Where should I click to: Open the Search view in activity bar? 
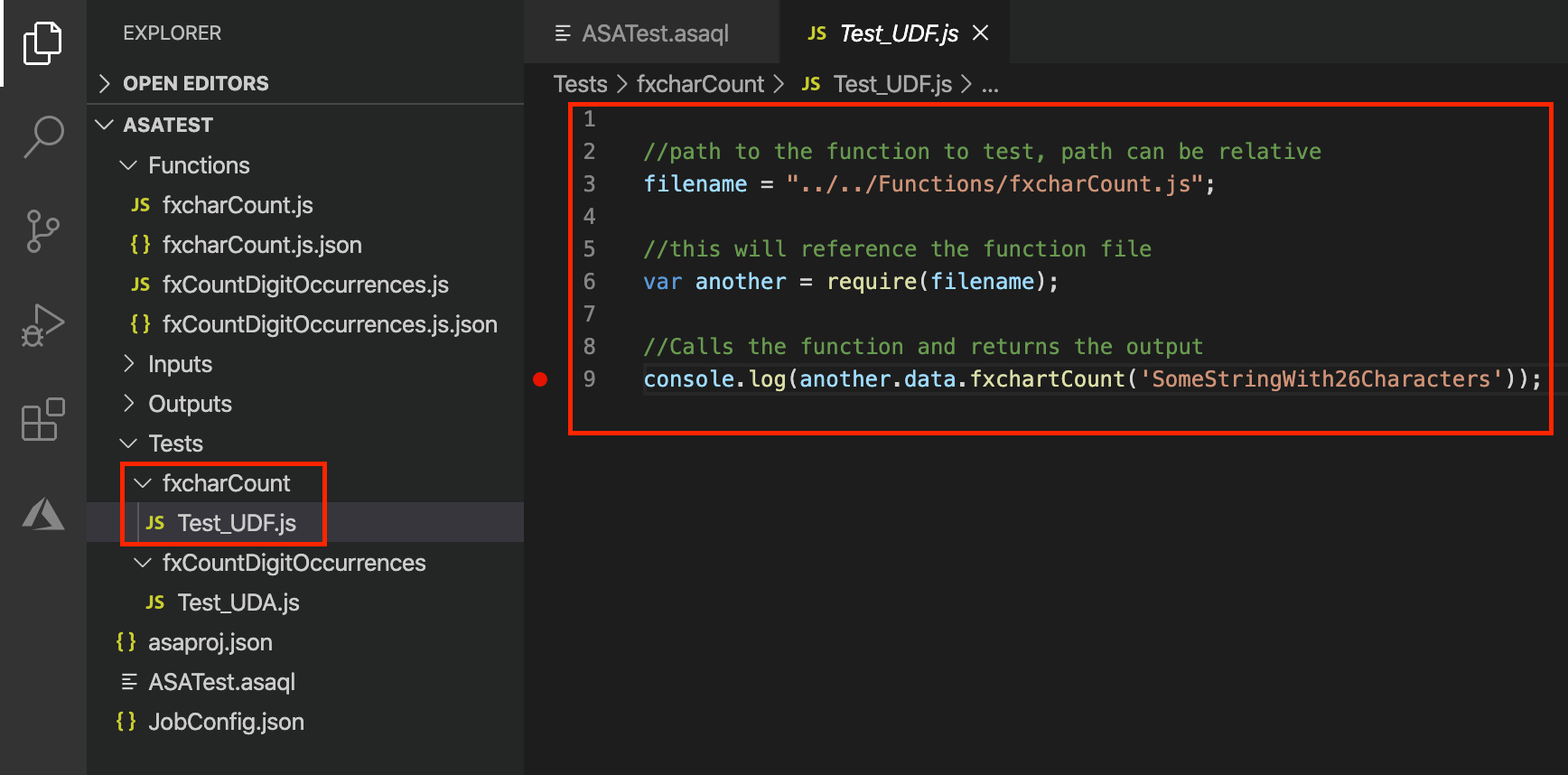point(42,137)
